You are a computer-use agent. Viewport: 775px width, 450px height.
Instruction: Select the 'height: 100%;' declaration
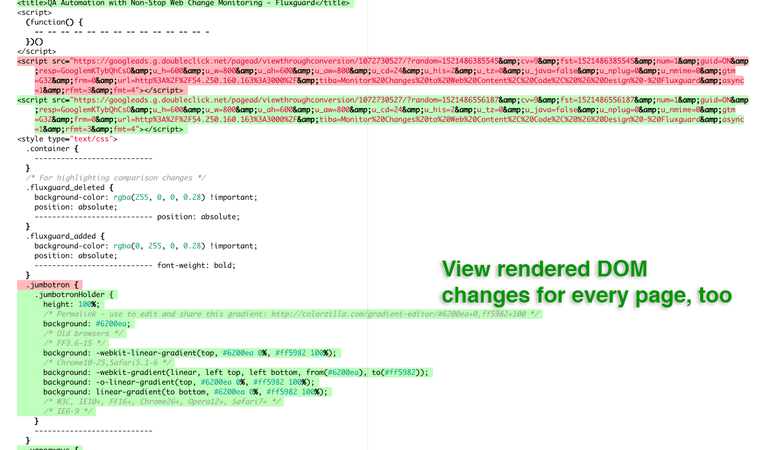coord(71,304)
